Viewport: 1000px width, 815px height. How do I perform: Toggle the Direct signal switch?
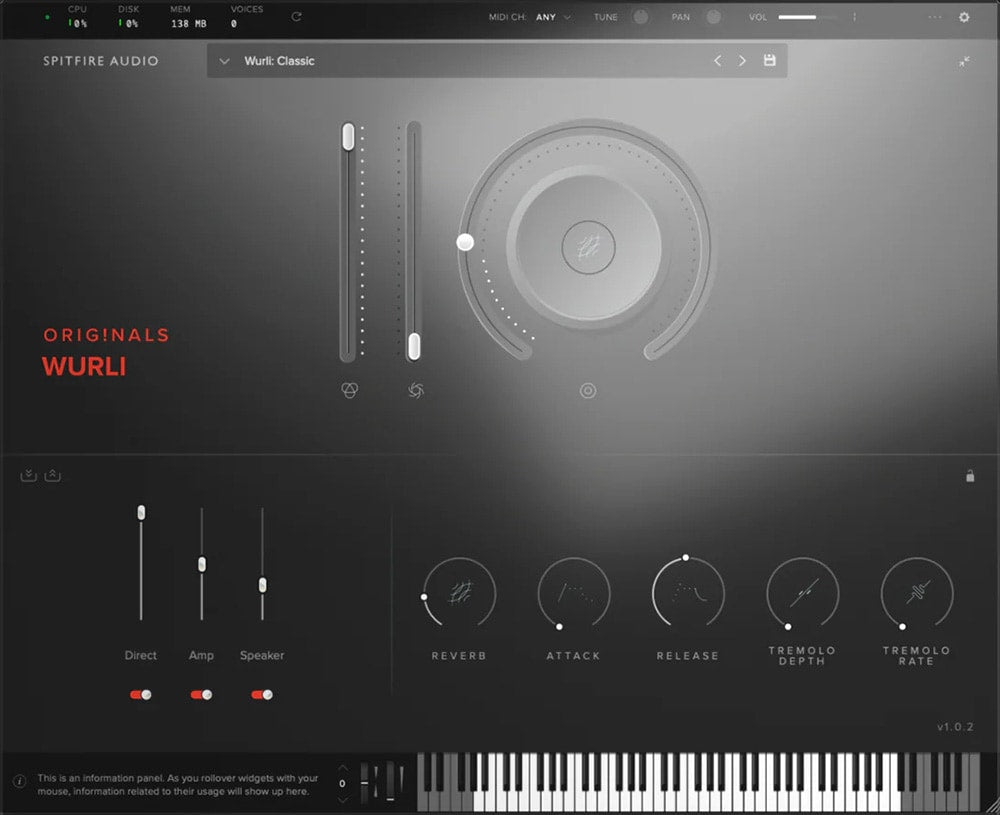point(141,694)
